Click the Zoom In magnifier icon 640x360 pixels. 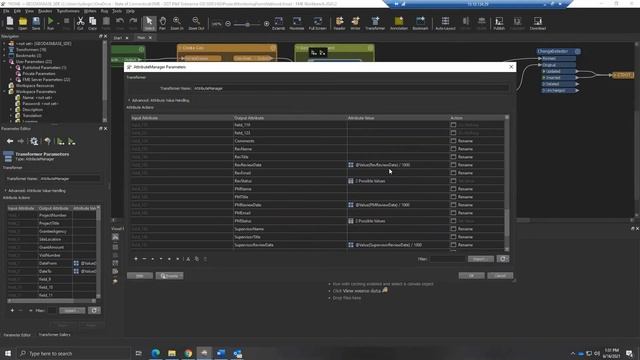tap(177, 23)
